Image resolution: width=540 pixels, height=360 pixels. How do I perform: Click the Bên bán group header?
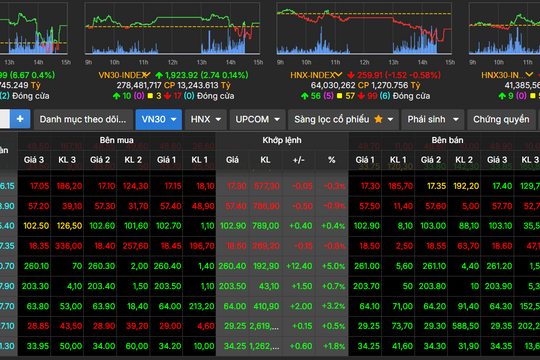[x=447, y=140]
